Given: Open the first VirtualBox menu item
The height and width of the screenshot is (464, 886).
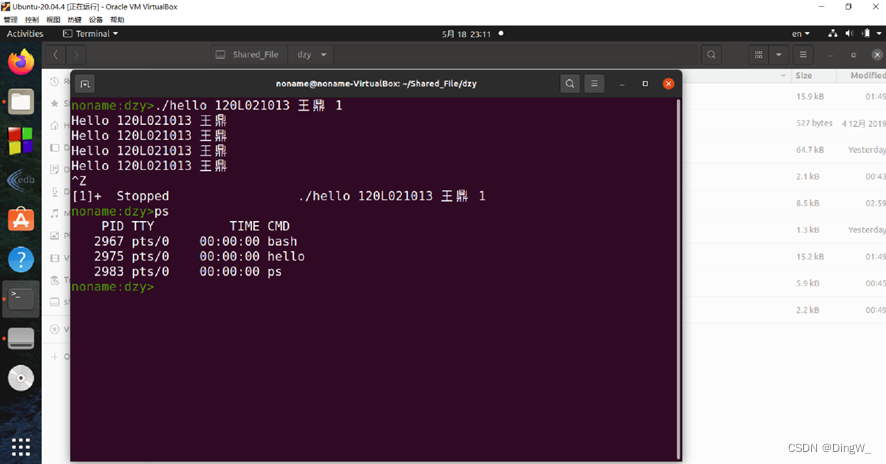Looking at the screenshot, I should 10,20.
